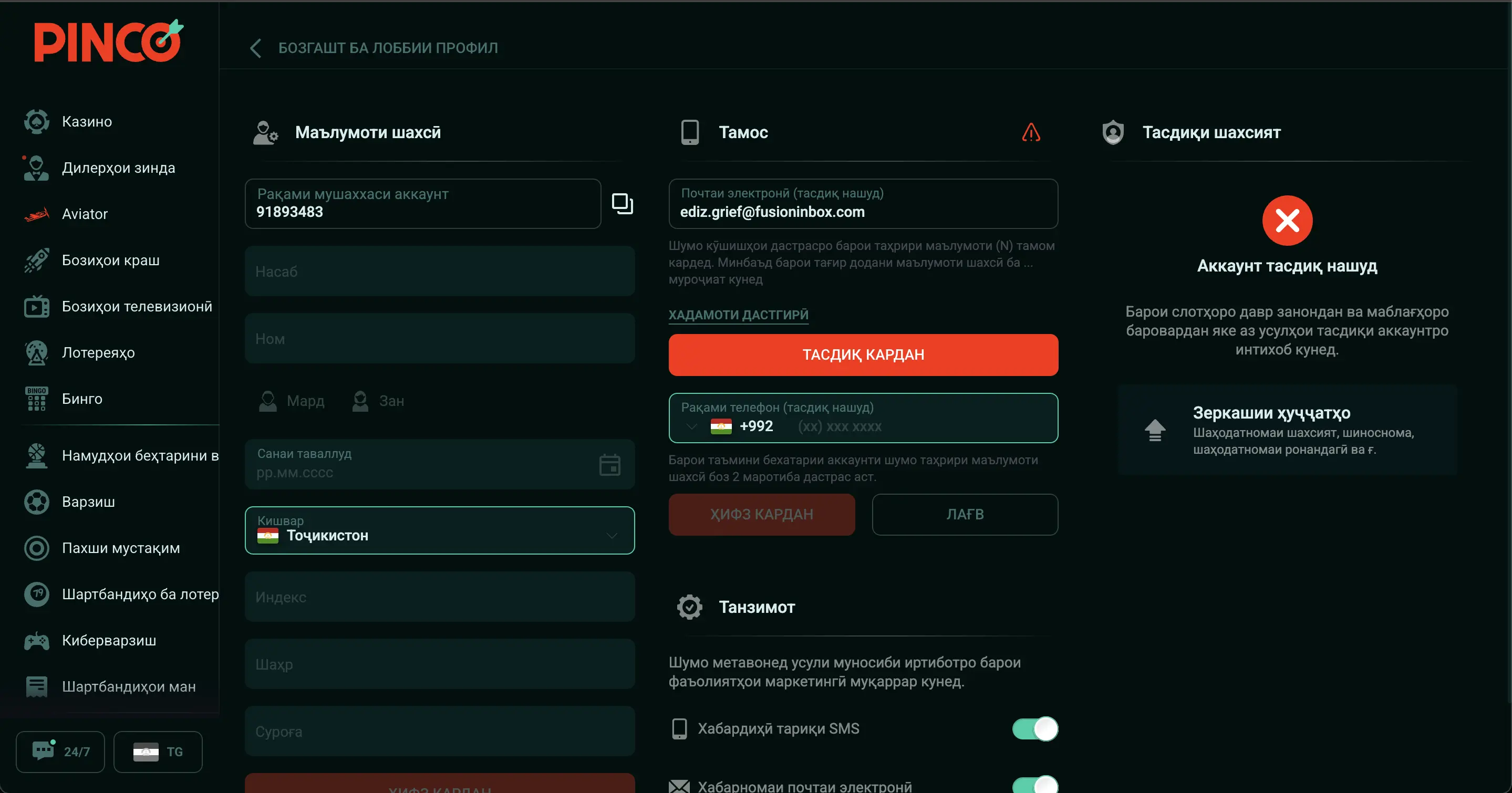Open the TG Telegram channel button

point(158,752)
